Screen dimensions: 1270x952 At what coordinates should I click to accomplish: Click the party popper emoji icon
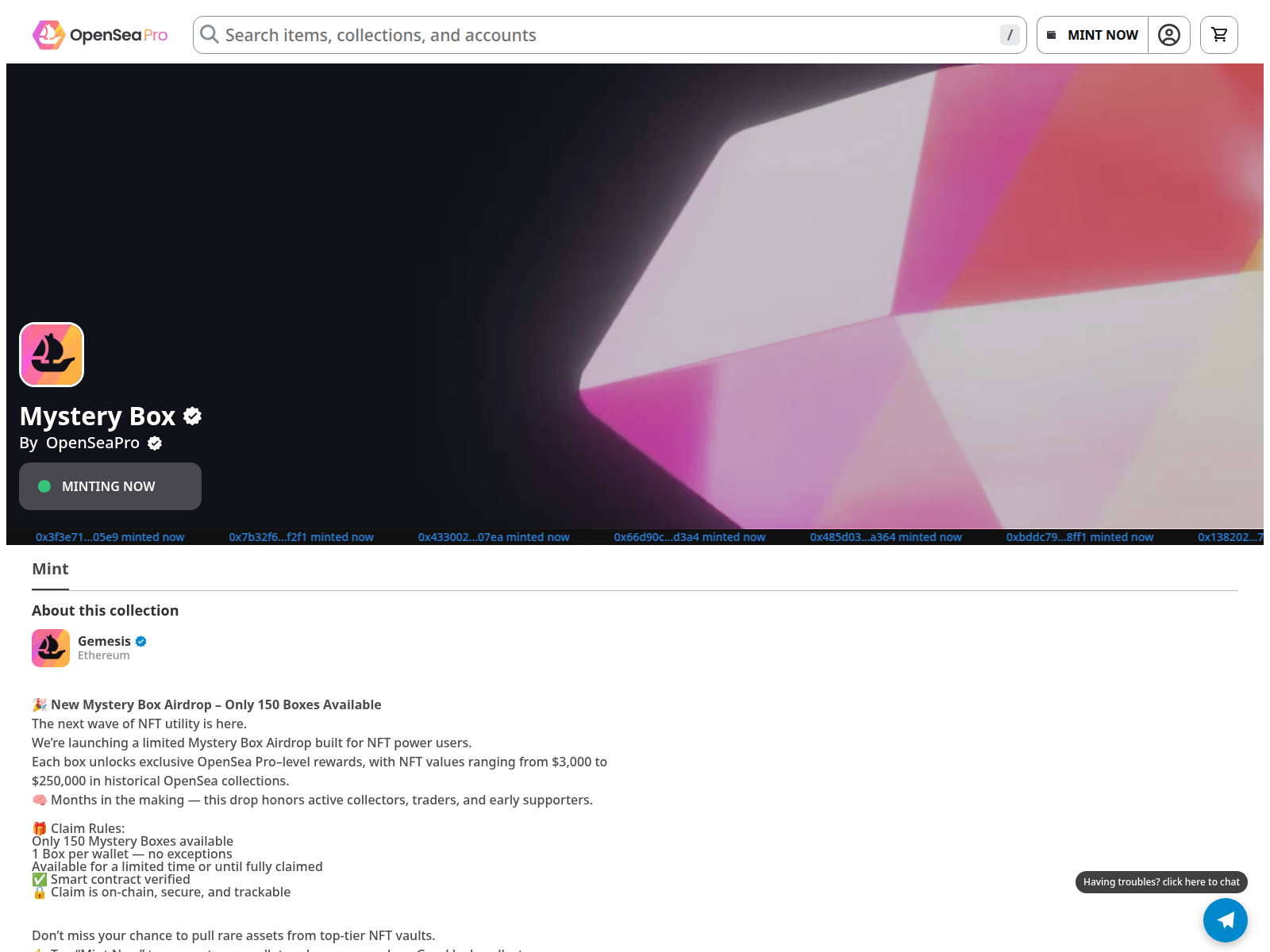click(40, 704)
